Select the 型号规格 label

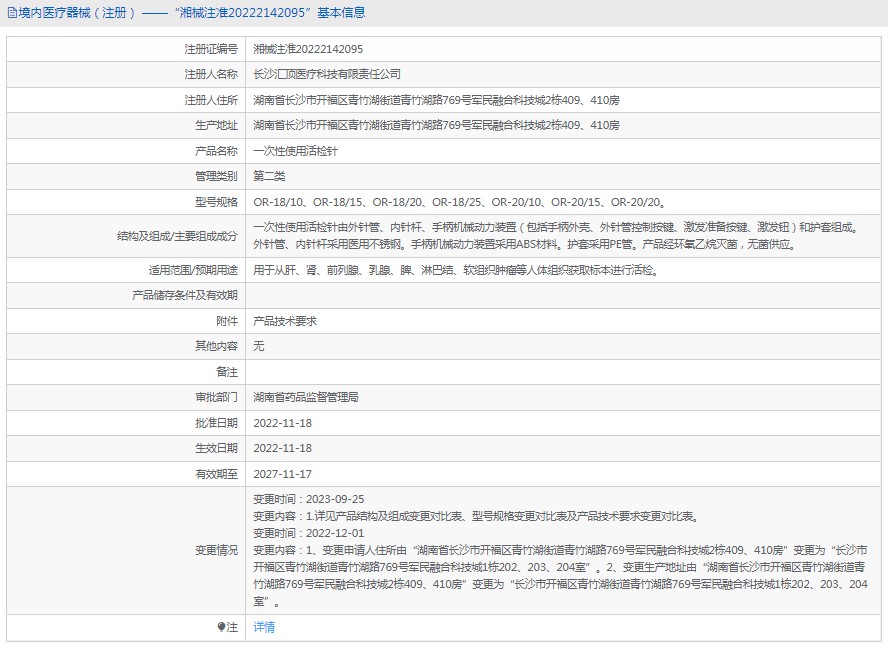216,202
